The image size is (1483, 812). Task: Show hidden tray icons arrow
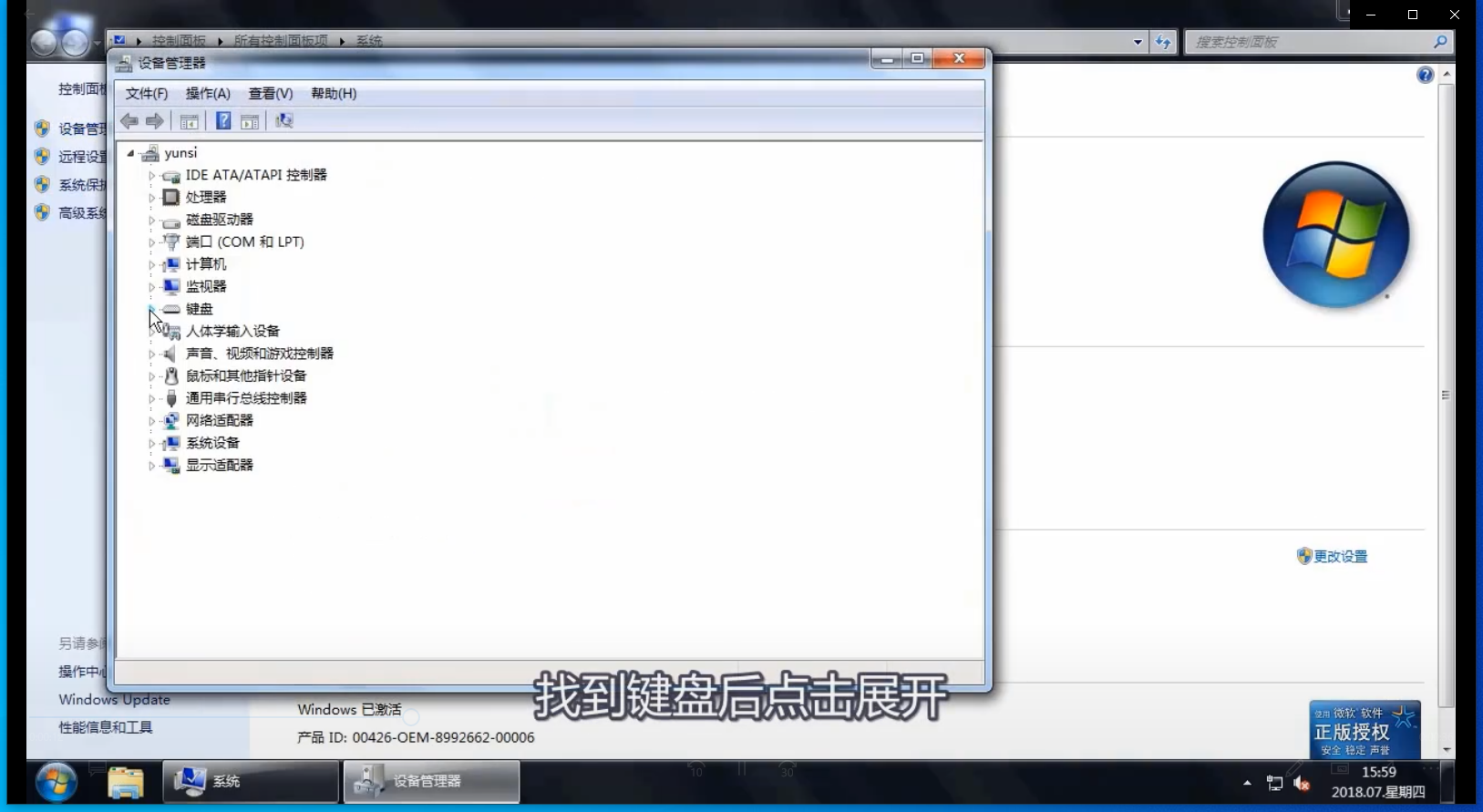pyautogui.click(x=1247, y=784)
